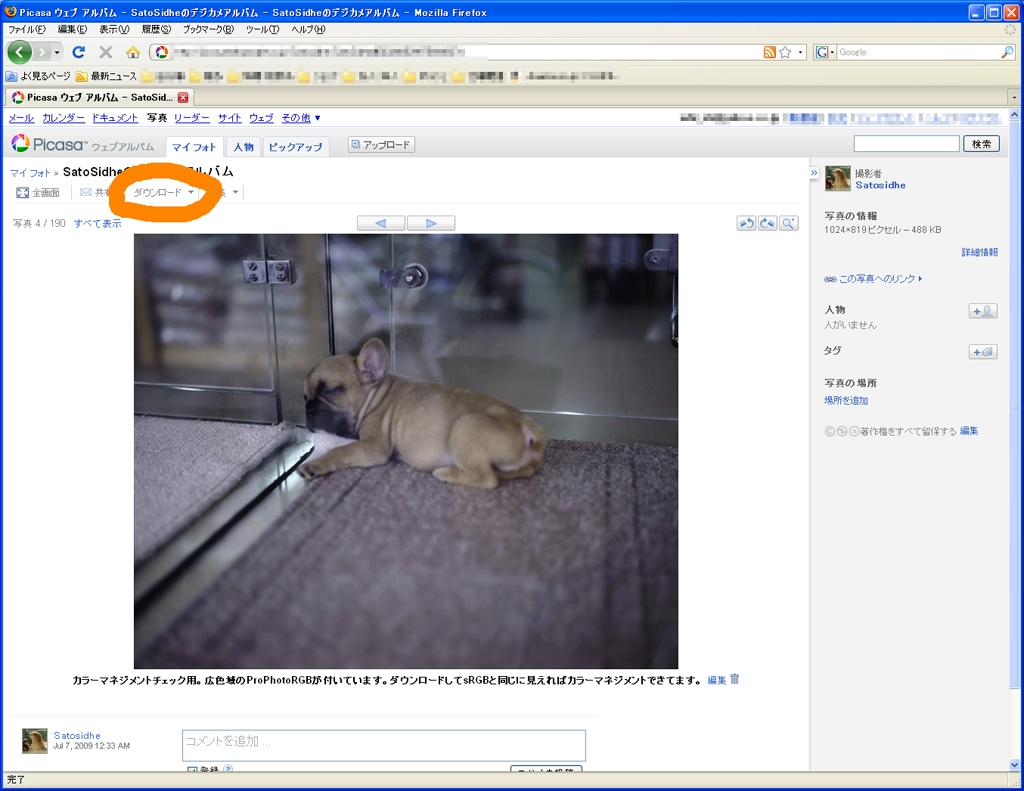Screen dimensions: 1024x791
Task: Collapse the right sidebar with double-chevron
Action: 814,173
